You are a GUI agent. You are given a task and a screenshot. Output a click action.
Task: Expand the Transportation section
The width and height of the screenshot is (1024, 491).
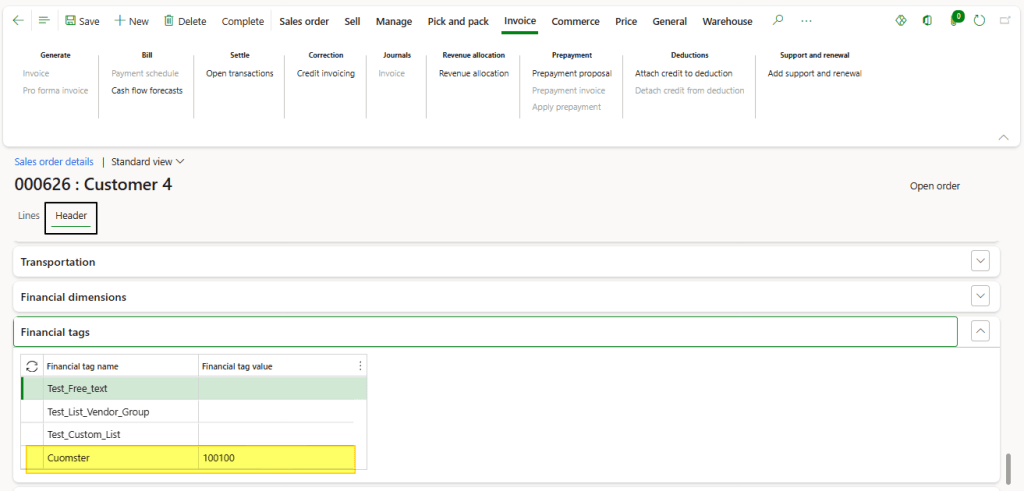980,261
